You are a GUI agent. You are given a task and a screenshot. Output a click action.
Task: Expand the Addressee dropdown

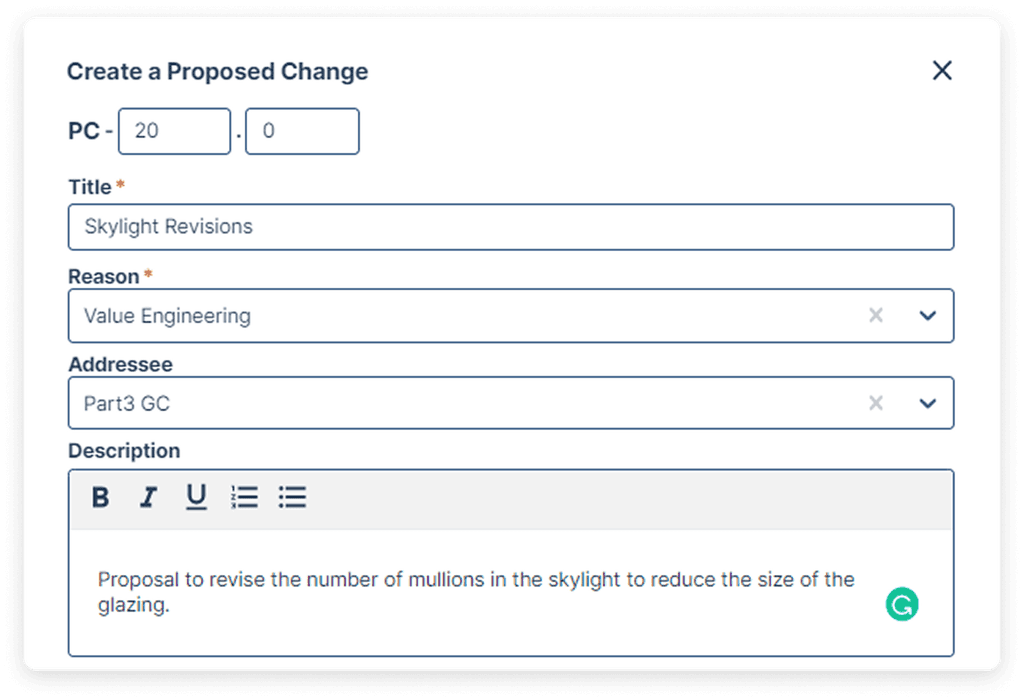click(929, 403)
